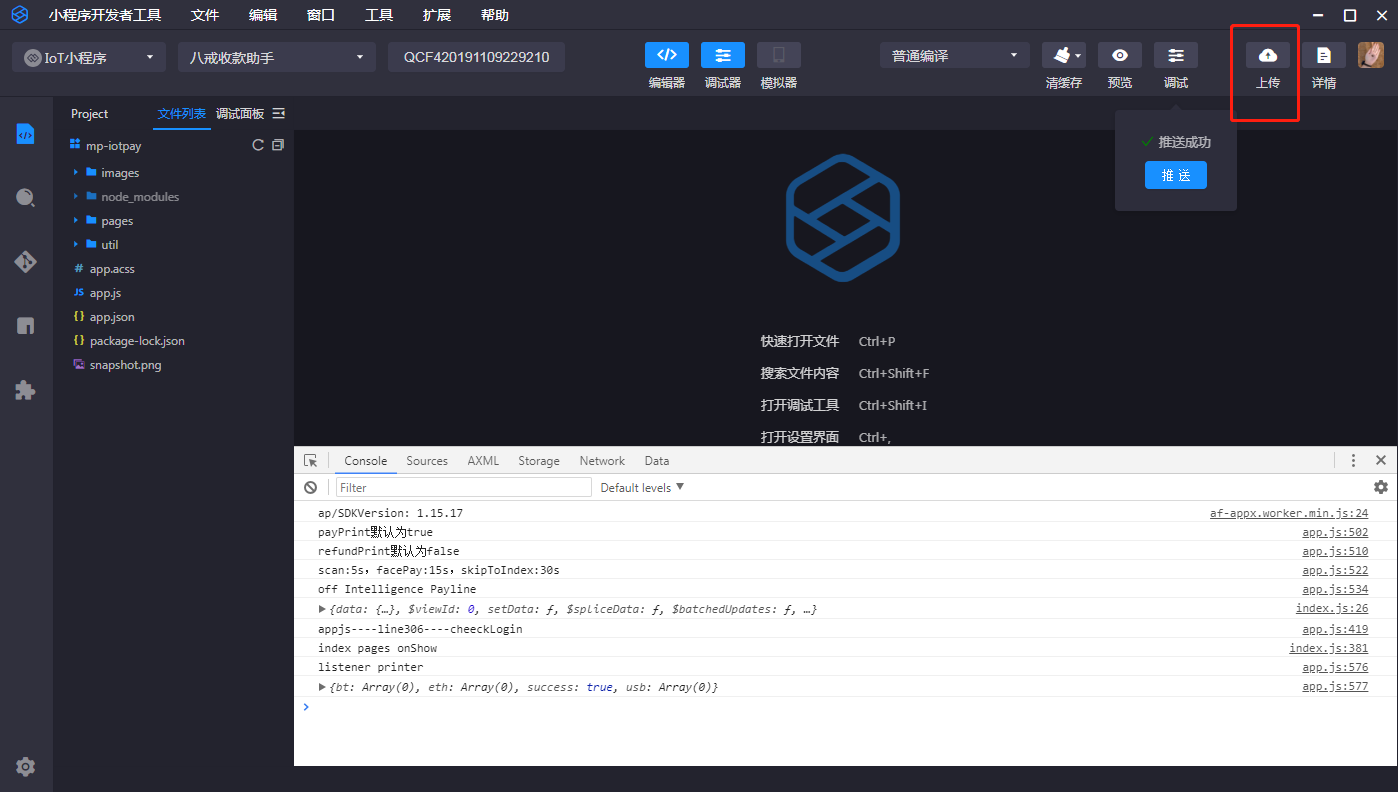The width and height of the screenshot is (1398, 792).
Task: Open the app.js:502 source link
Action: [1335, 532]
